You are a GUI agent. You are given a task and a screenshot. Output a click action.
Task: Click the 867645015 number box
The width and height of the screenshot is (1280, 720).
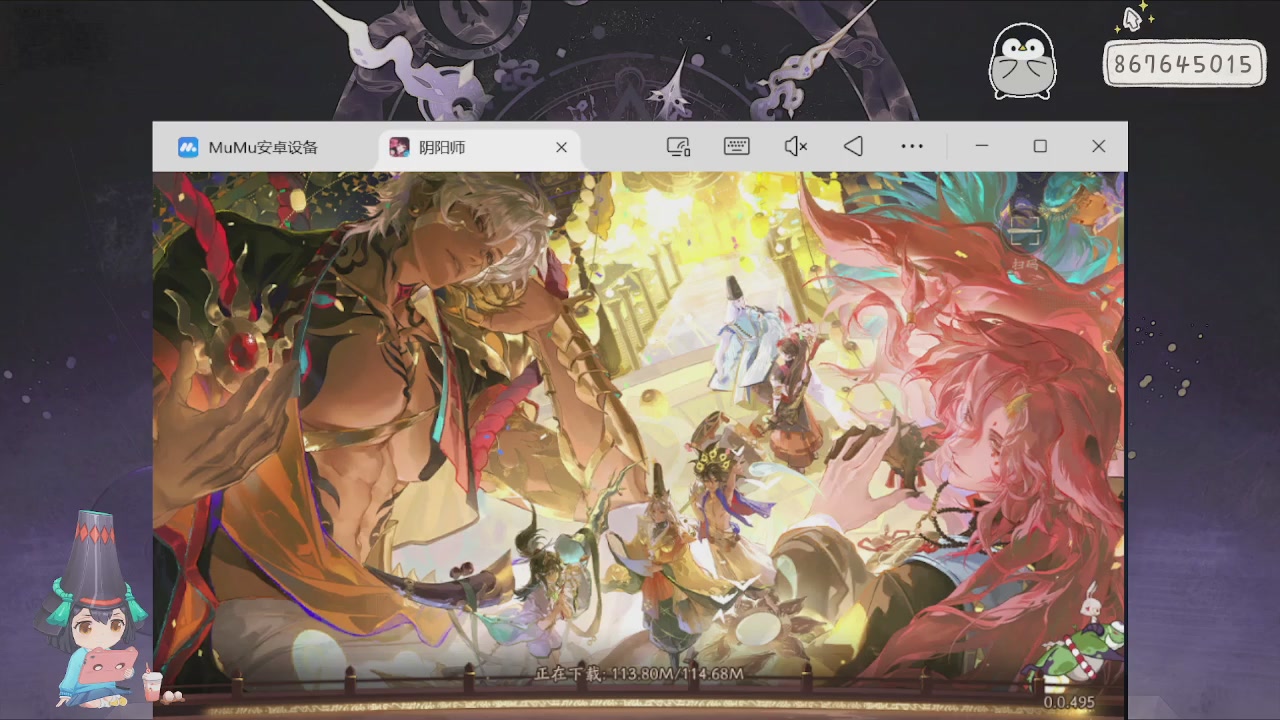pos(1185,64)
